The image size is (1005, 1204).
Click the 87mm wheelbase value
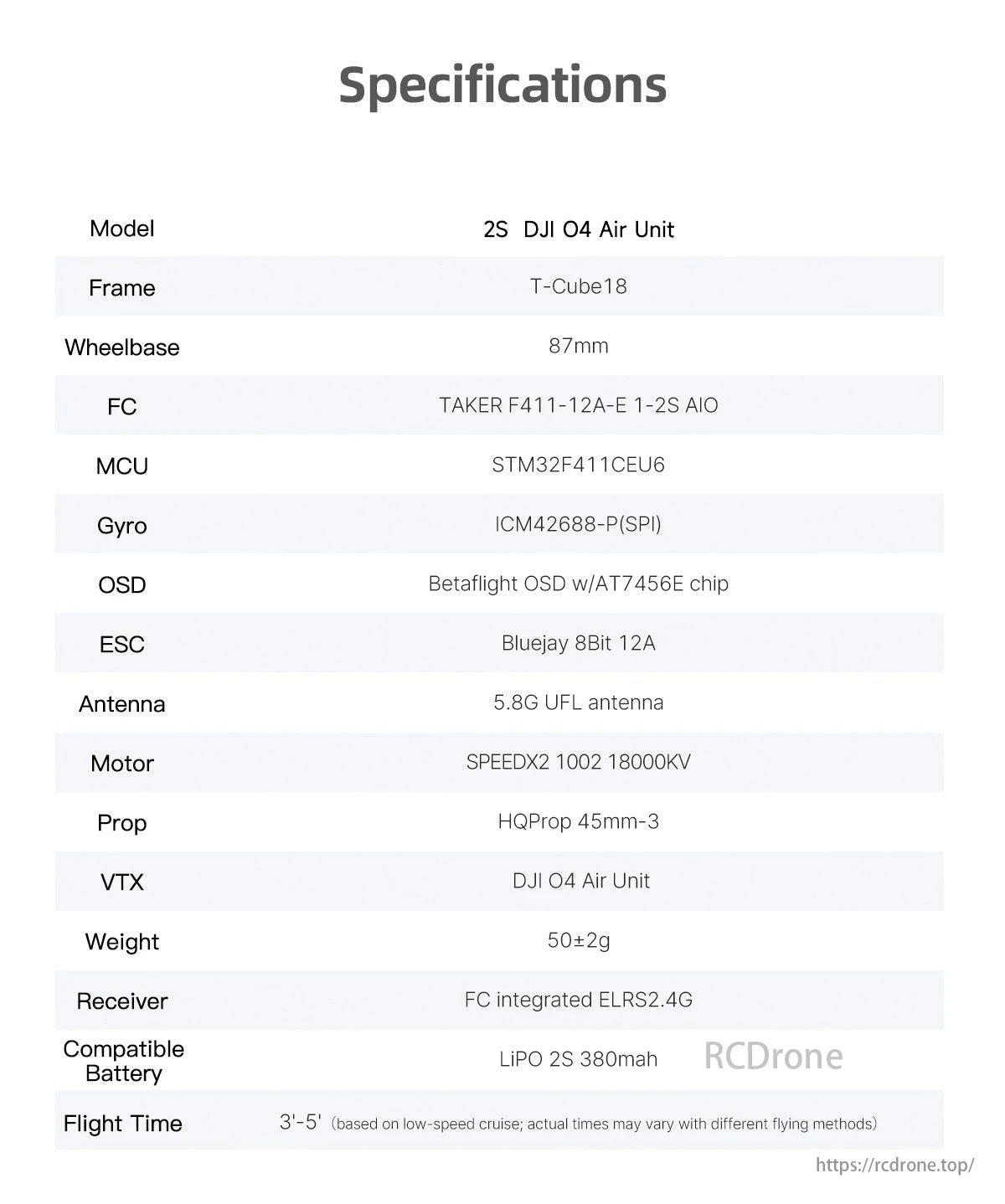579,346
